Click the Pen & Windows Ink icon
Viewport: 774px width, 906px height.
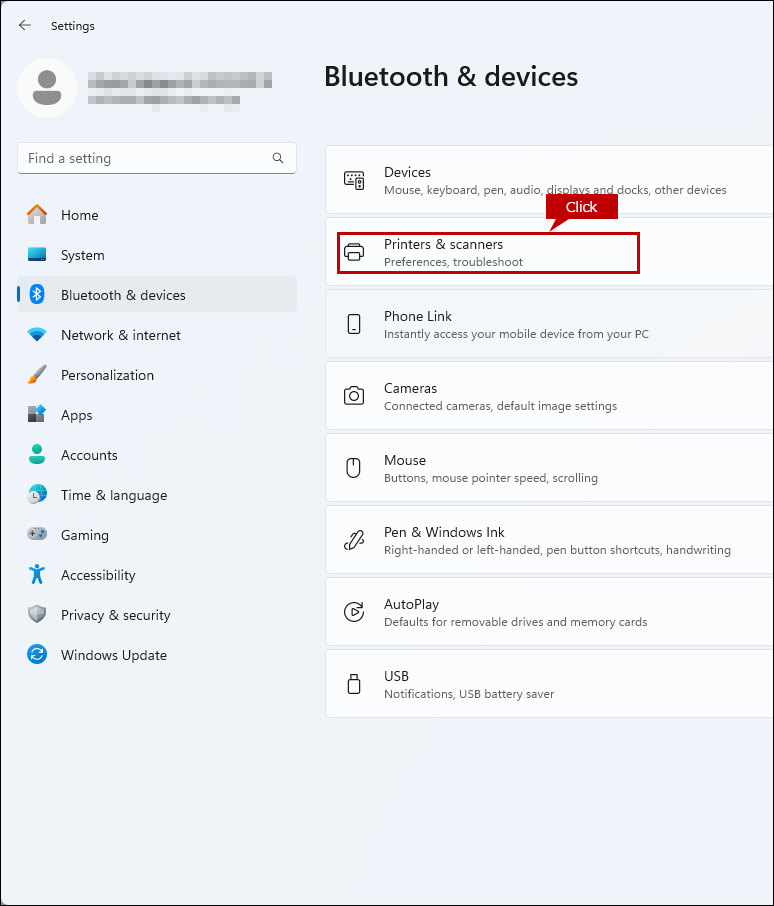(354, 540)
